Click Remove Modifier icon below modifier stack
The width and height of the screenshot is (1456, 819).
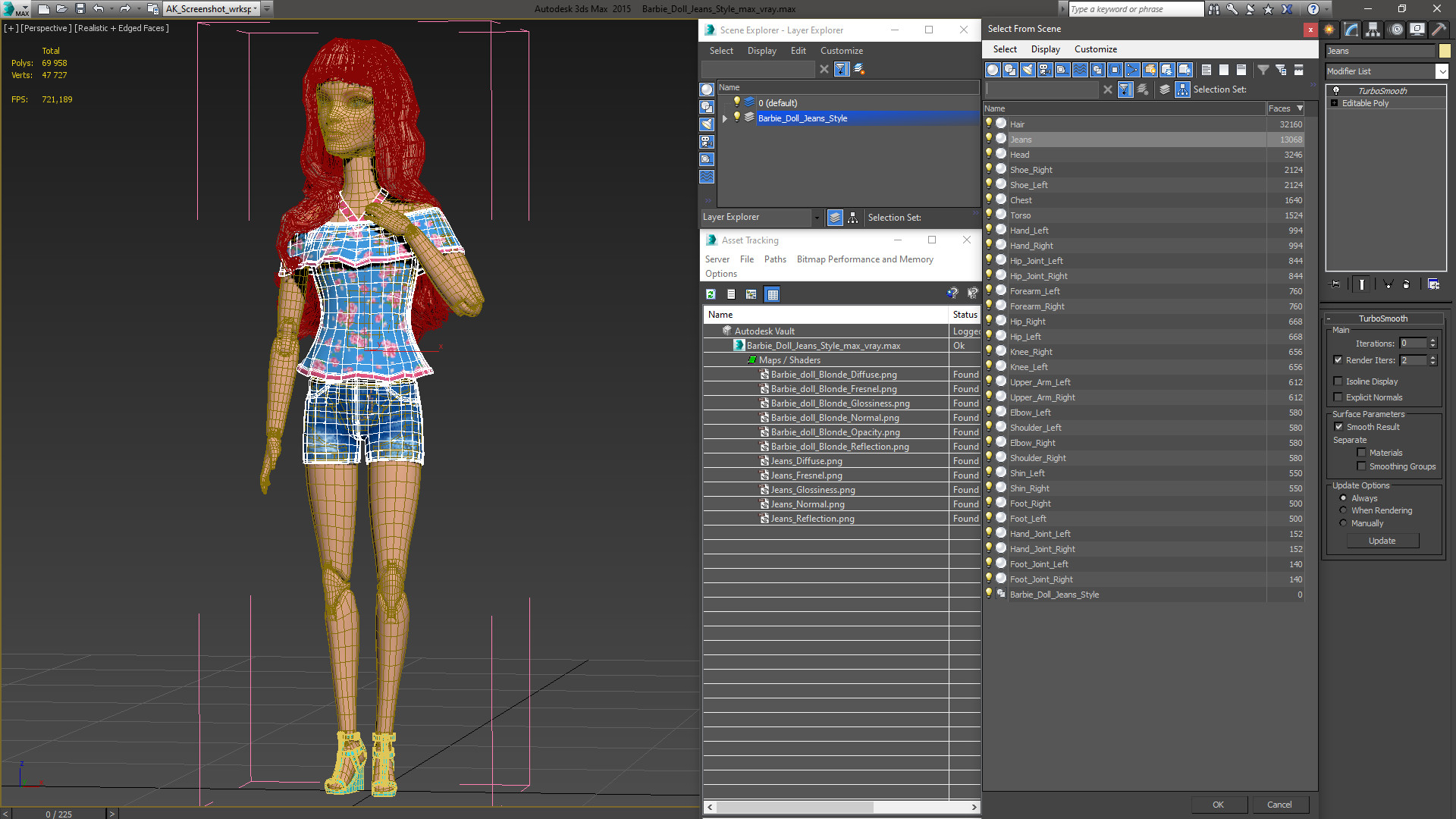(x=1407, y=284)
